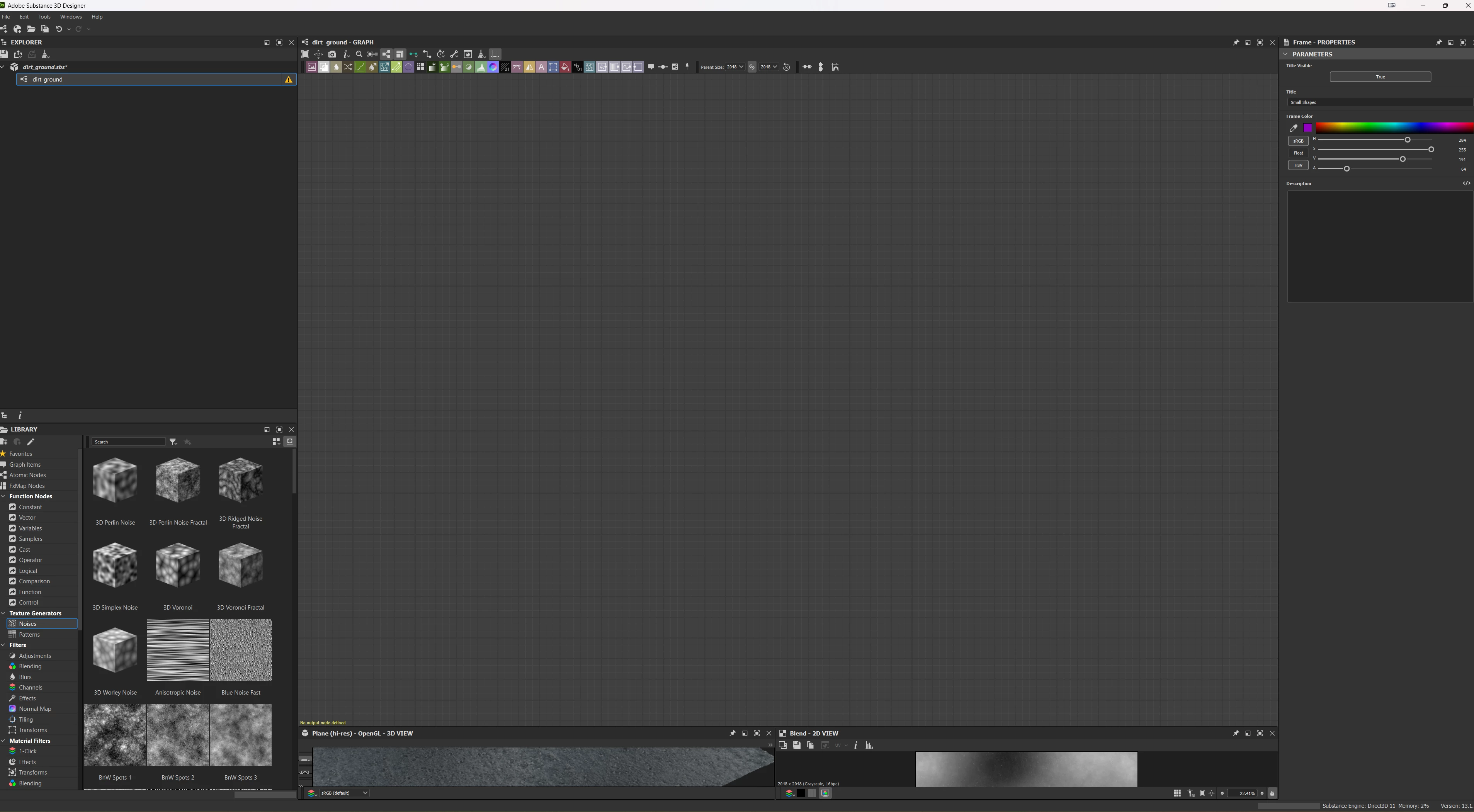Select the Patterns library category
The image size is (1474, 812).
point(29,635)
